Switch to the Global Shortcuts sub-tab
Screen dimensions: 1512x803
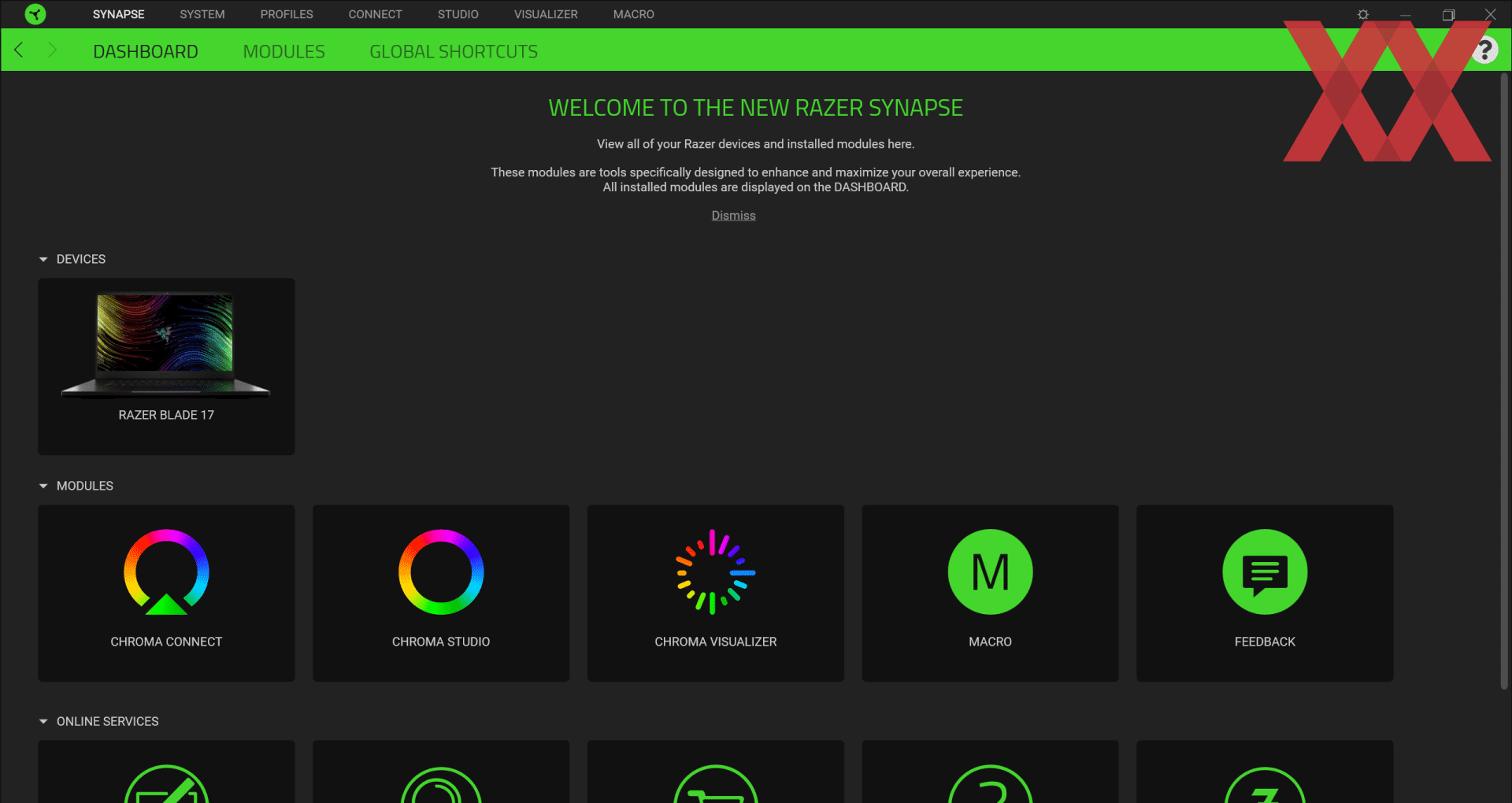click(x=454, y=51)
